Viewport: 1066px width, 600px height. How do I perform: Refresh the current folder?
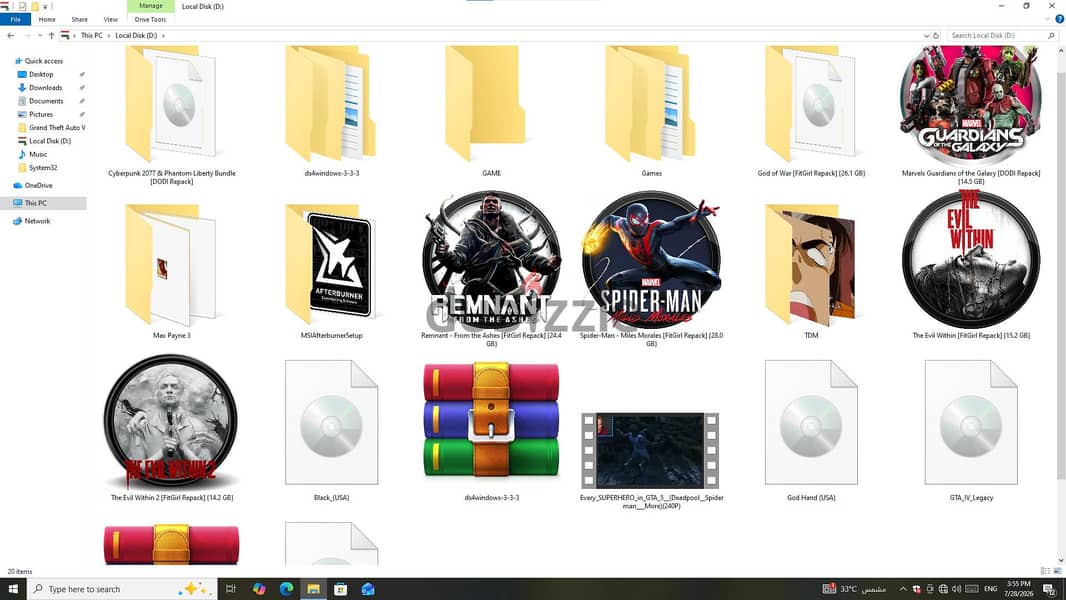936,35
